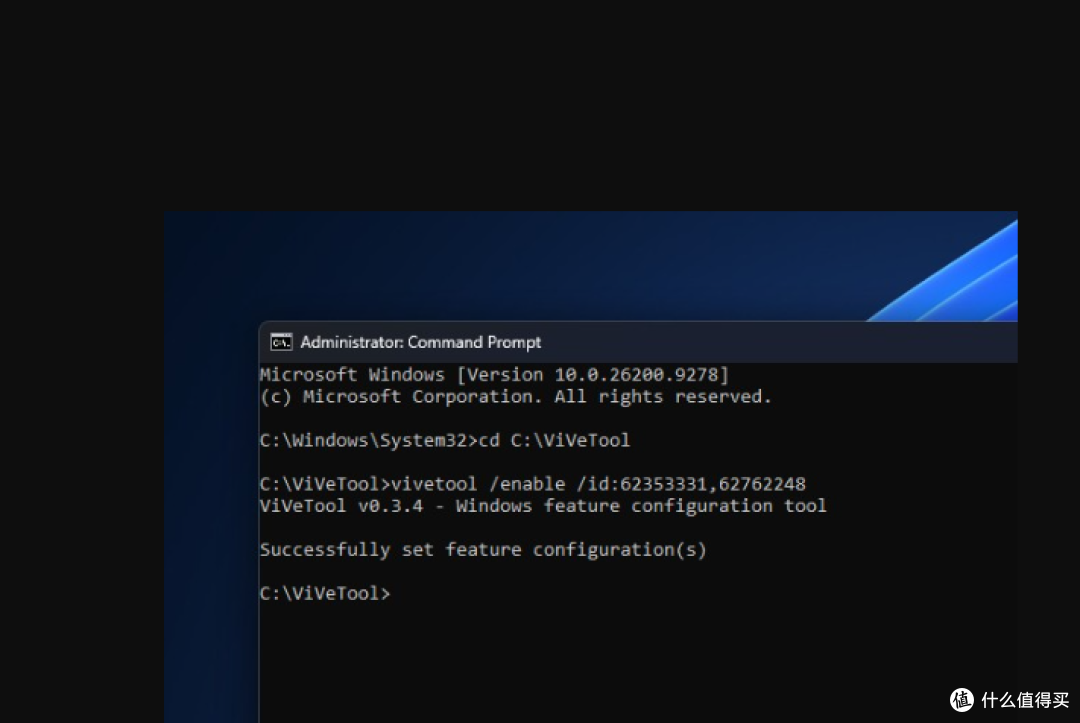Click the 'vivetool /enable /id:62353331,62762248' command line
This screenshot has height=723, width=1080.
[532, 484]
